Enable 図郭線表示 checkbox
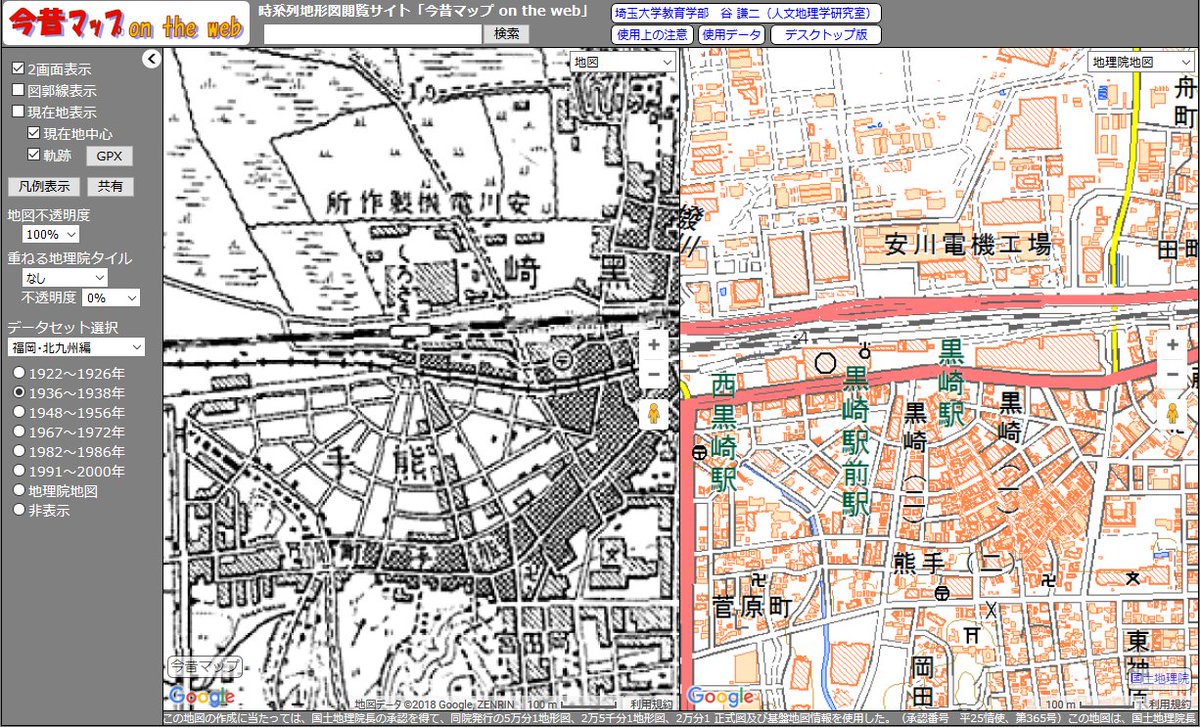 coord(18,91)
